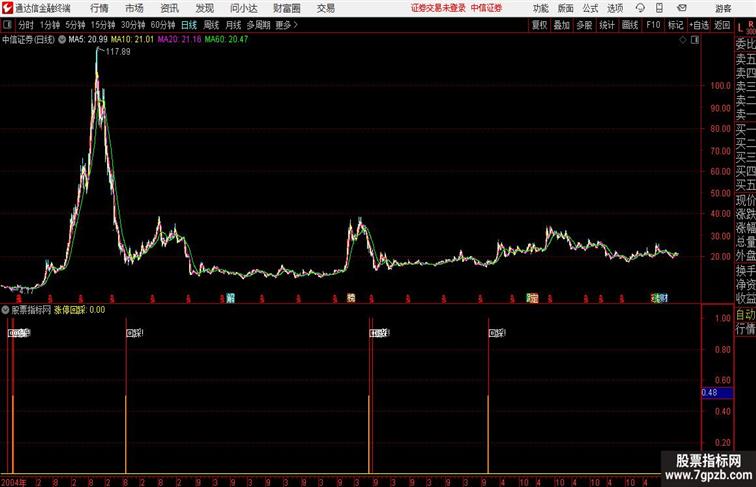Open the 发现 menu
This screenshot has height=487, width=756.
(204, 8)
